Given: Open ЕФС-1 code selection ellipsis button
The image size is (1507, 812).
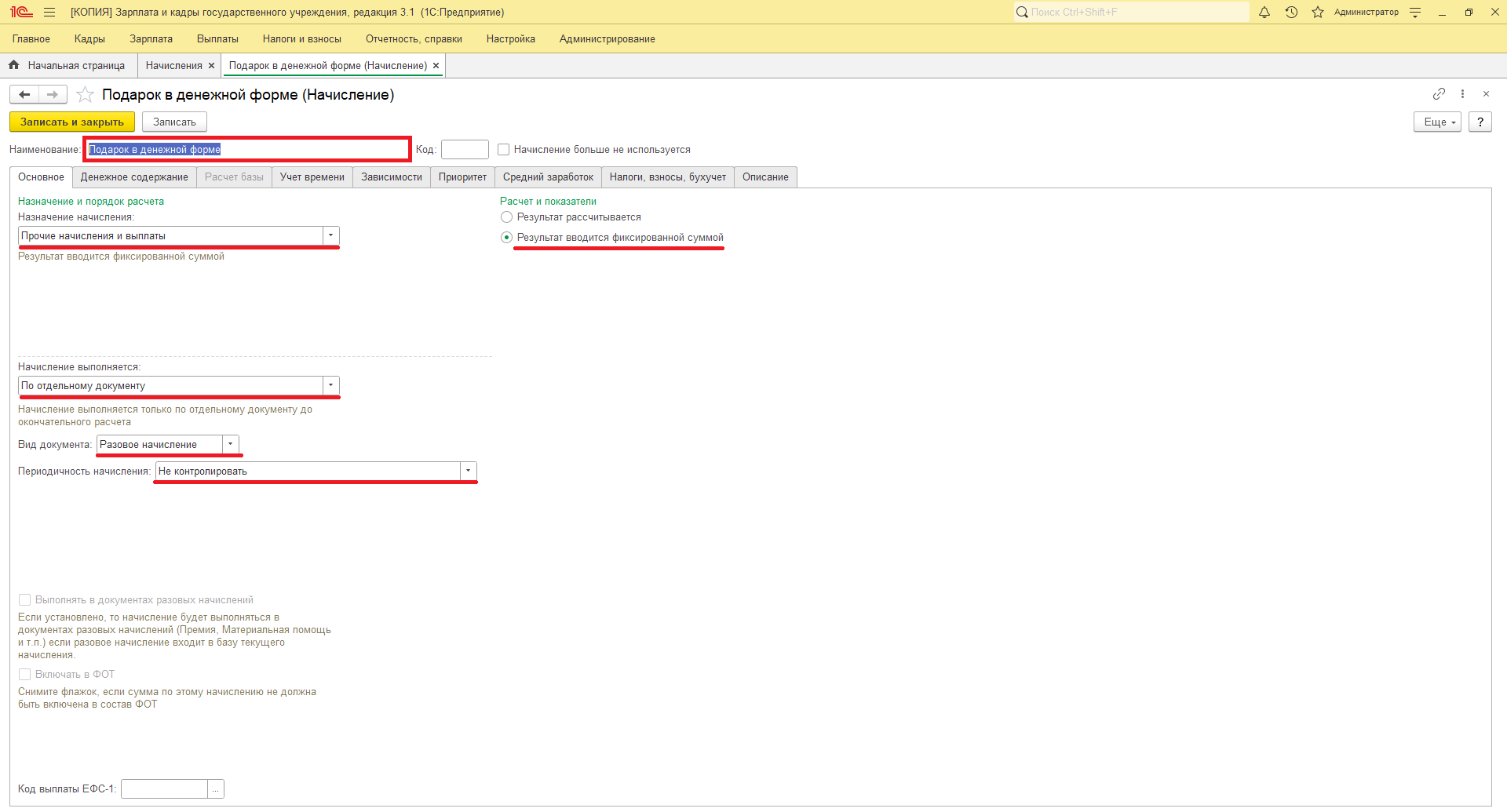Looking at the screenshot, I should [x=216, y=789].
